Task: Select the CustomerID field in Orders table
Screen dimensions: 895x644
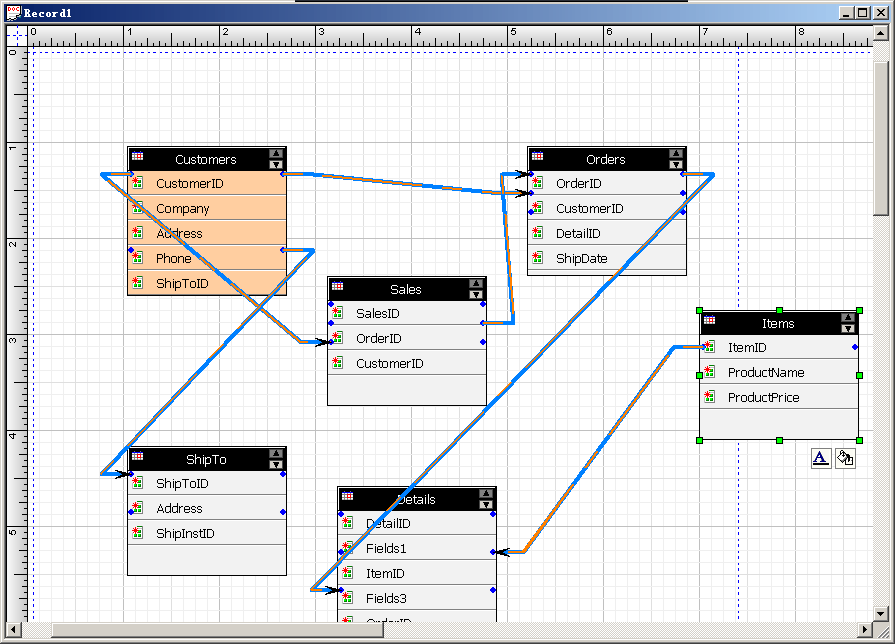Action: 589,209
